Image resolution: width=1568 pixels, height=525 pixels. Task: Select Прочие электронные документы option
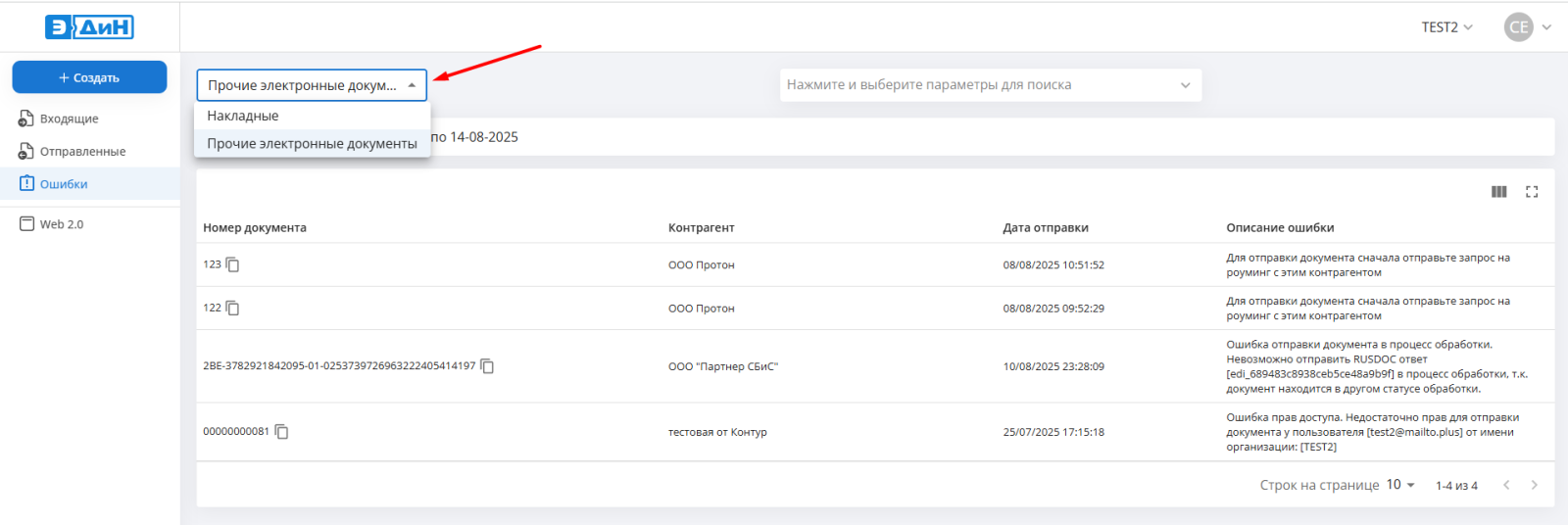[x=313, y=143]
